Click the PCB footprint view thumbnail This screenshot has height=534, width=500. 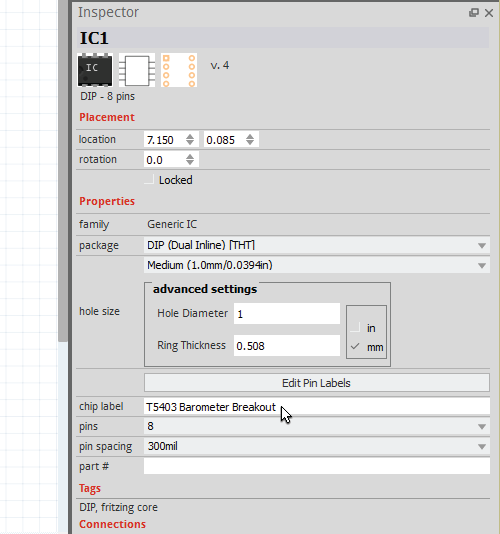[179, 70]
